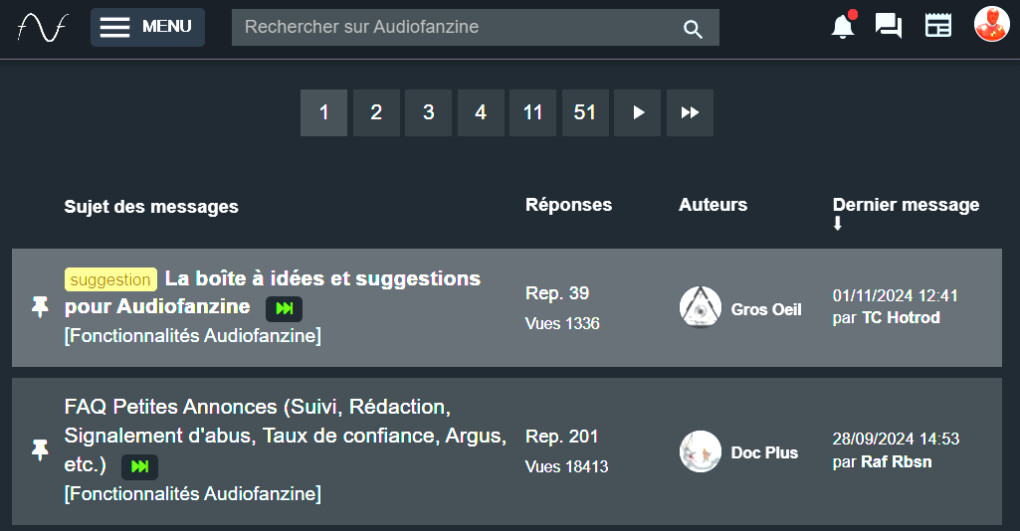Skip to last page double arrow
The image size is (1020, 531).
690,113
